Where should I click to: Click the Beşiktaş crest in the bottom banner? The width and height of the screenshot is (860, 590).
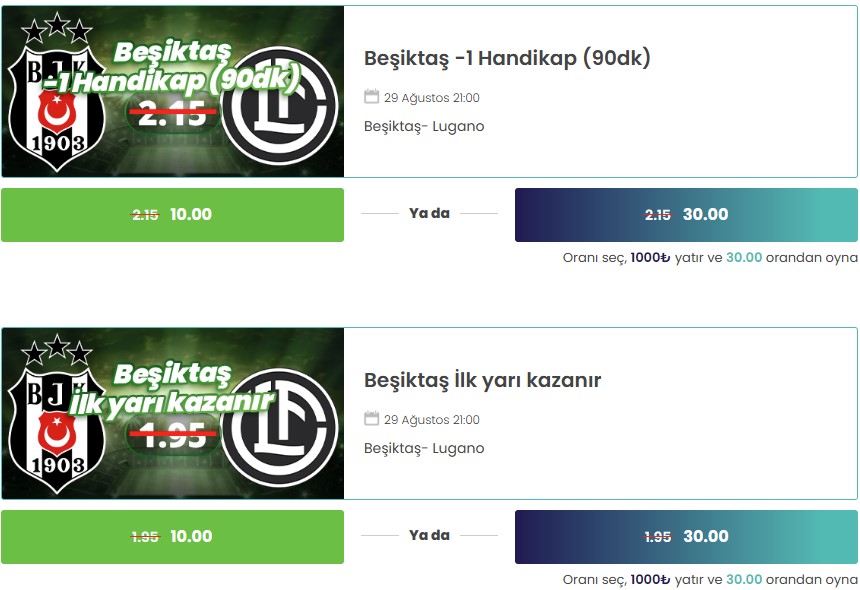pos(57,413)
